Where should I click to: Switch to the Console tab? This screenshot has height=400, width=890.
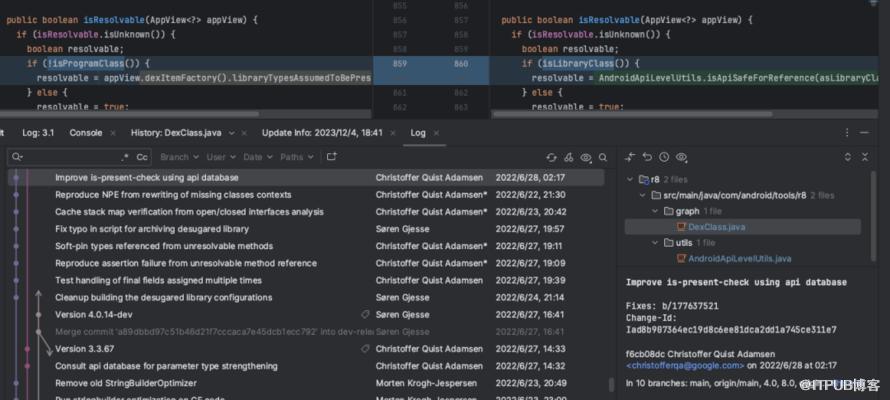(x=86, y=132)
